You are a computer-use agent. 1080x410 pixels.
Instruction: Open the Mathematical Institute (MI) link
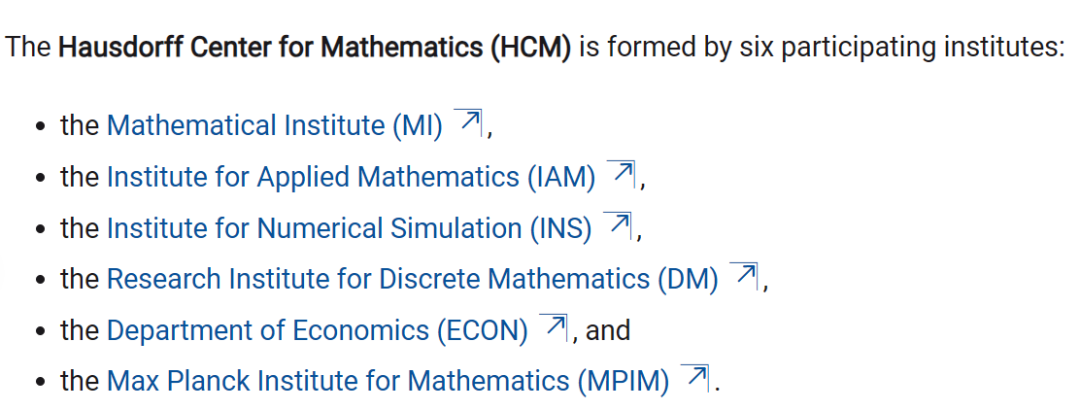[274, 126]
